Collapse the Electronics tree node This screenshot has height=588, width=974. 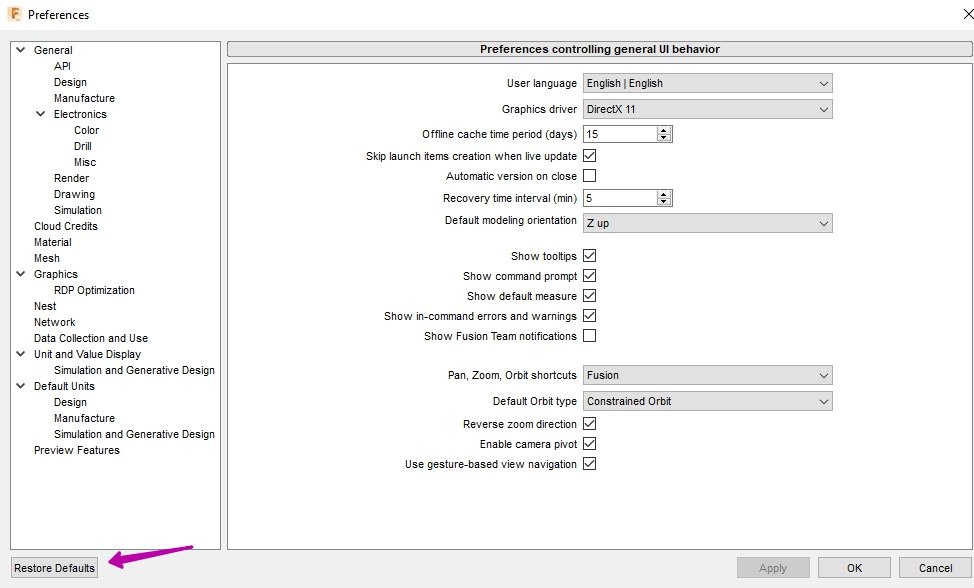(x=40, y=114)
